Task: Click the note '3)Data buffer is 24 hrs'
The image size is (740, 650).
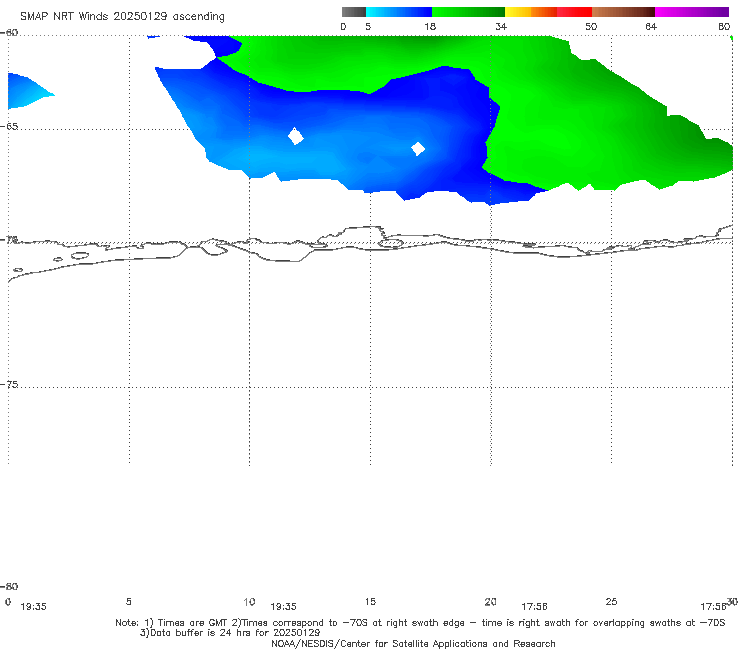Action: click(230, 633)
